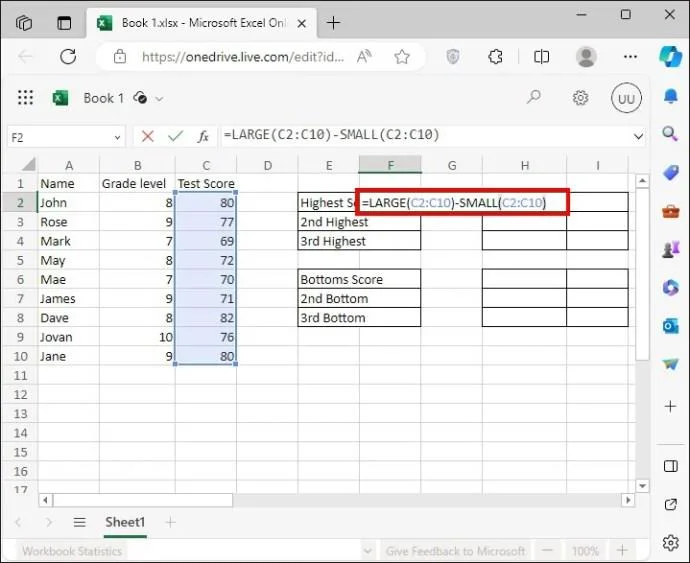The height and width of the screenshot is (563, 690).
Task: Click inside the F2 Name Box
Action: point(59,138)
